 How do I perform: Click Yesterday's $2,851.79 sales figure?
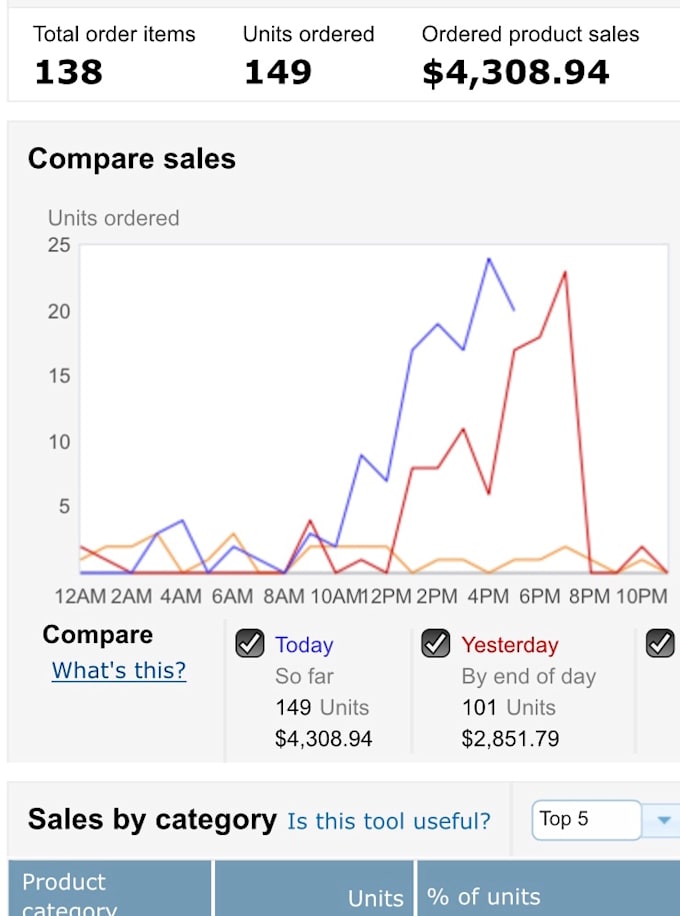[510, 739]
